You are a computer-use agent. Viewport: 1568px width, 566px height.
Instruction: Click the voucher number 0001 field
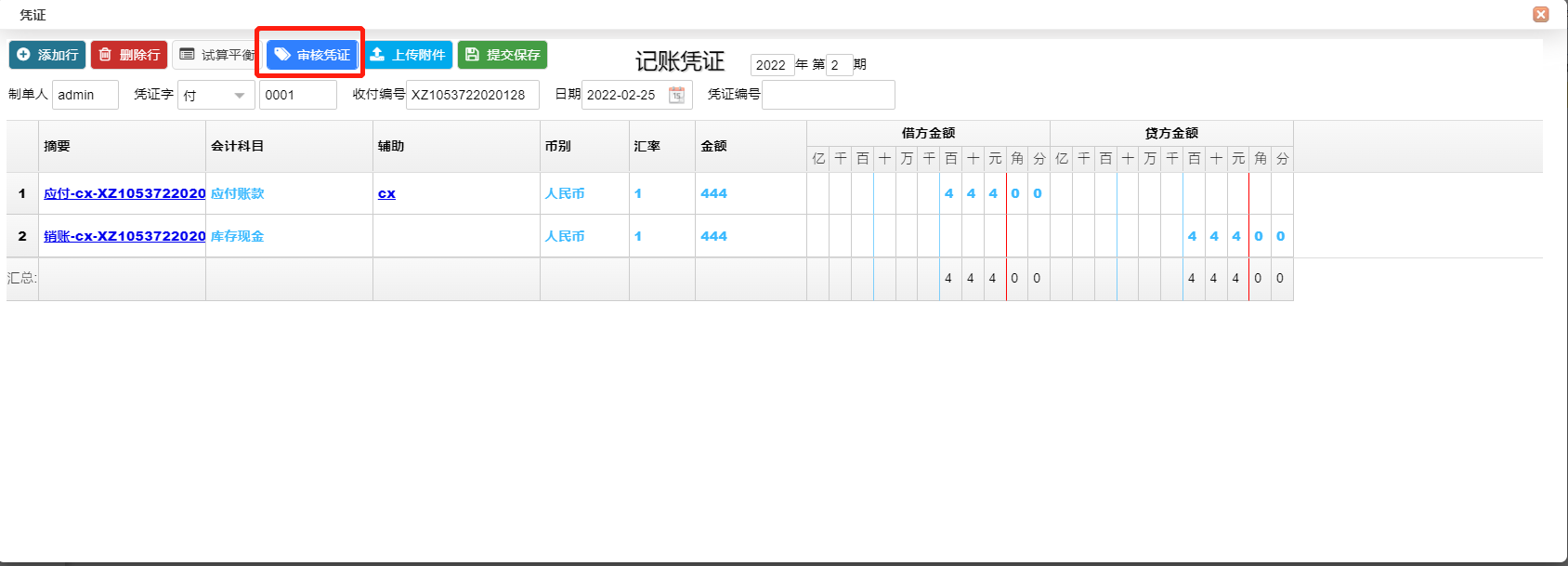pyautogui.click(x=297, y=95)
